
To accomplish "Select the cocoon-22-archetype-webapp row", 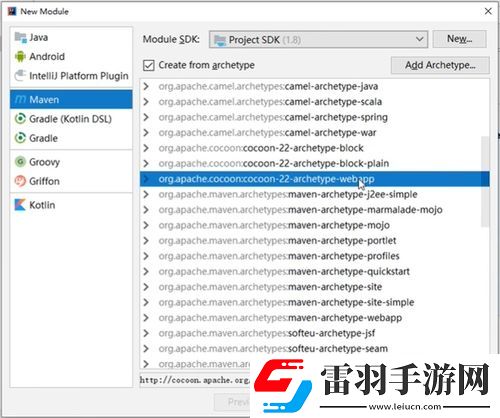I will 315,179.
